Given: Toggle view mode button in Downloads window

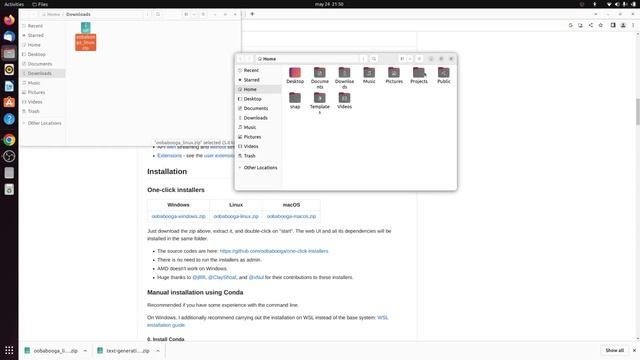Looking at the screenshot, I should point(186,14).
